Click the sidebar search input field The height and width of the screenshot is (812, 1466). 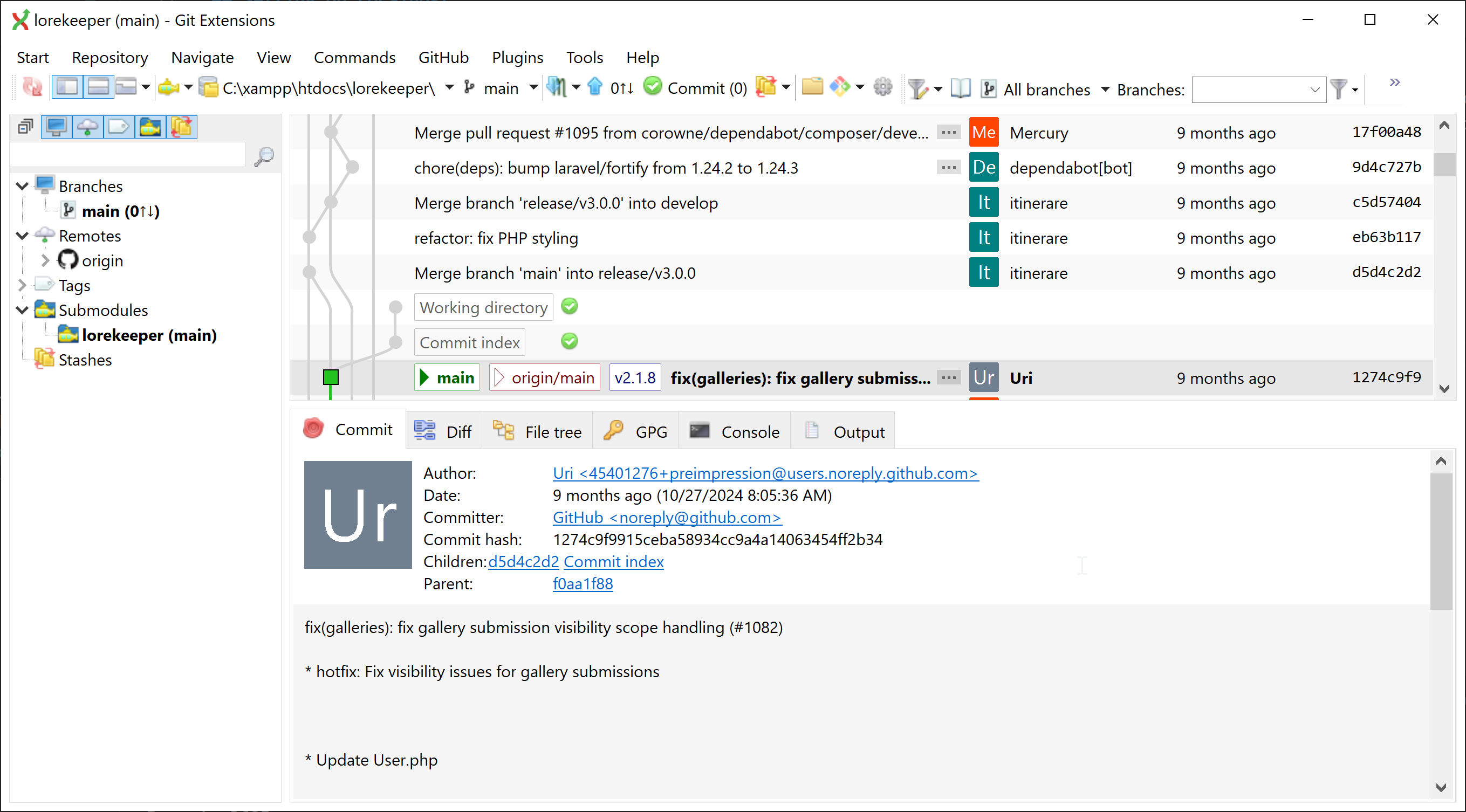click(x=127, y=155)
